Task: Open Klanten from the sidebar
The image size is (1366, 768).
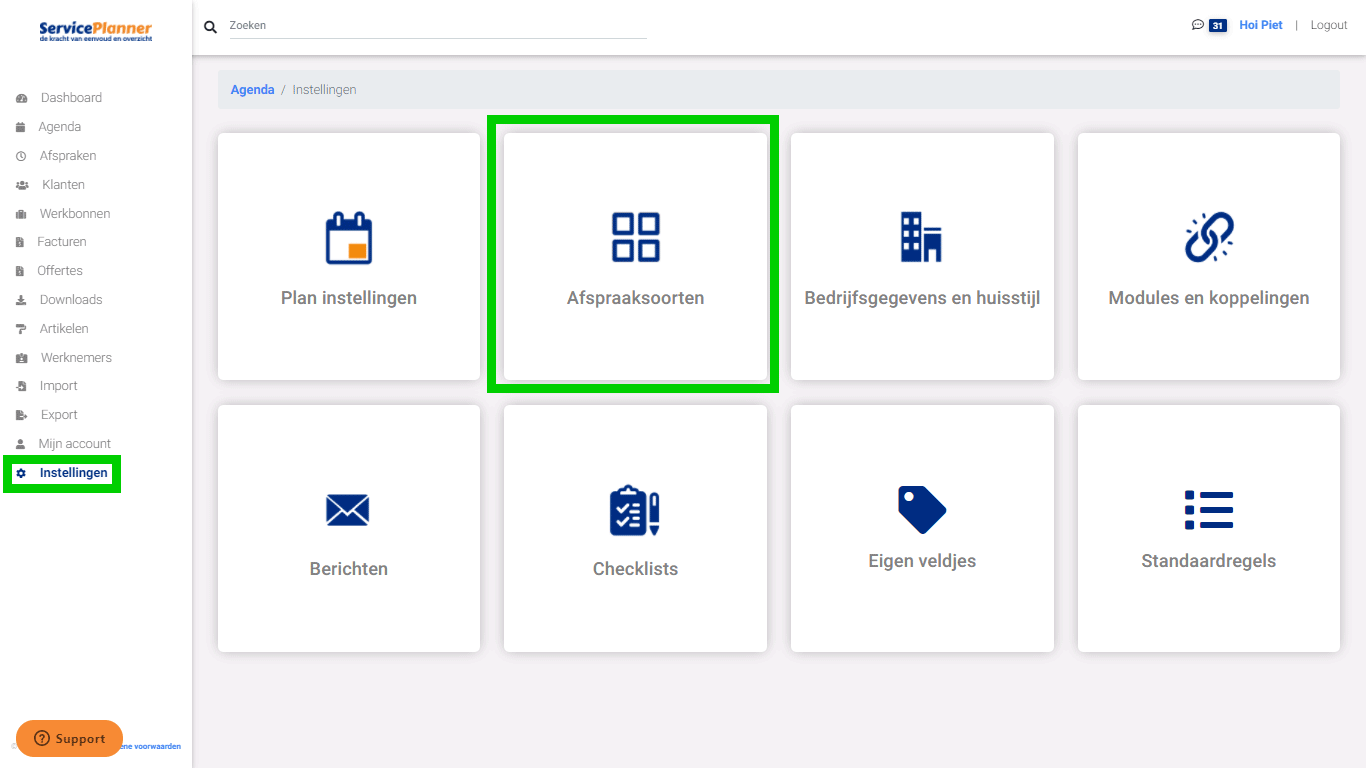Action: 63,185
